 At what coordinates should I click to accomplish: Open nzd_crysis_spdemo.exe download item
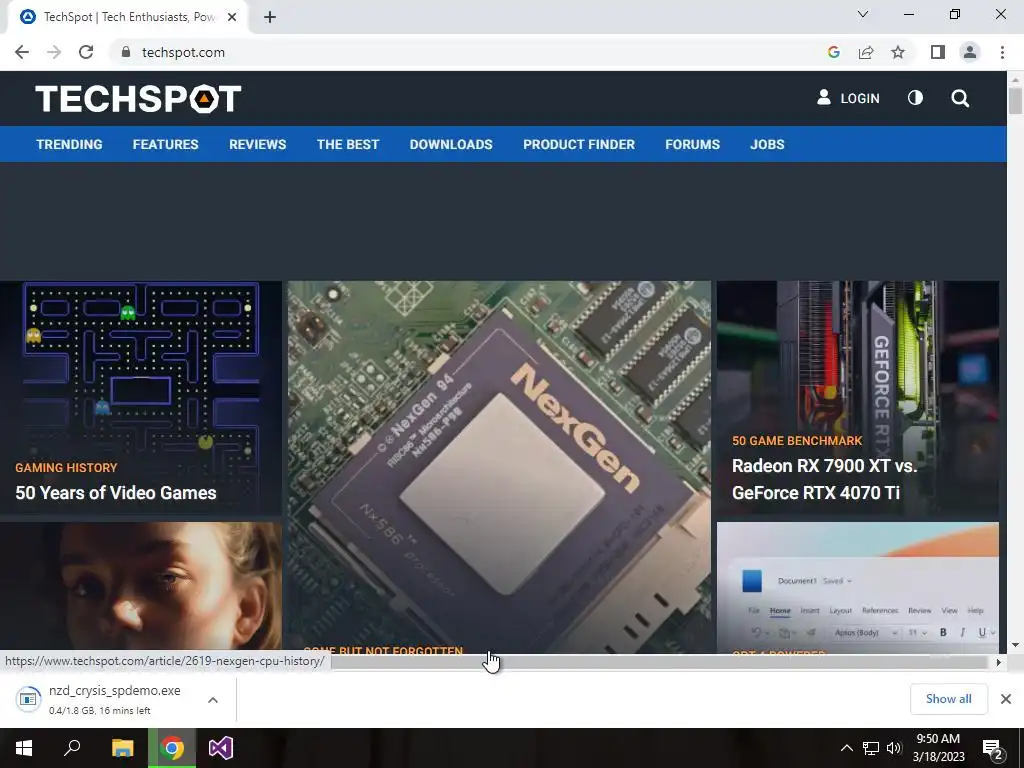click(104, 699)
